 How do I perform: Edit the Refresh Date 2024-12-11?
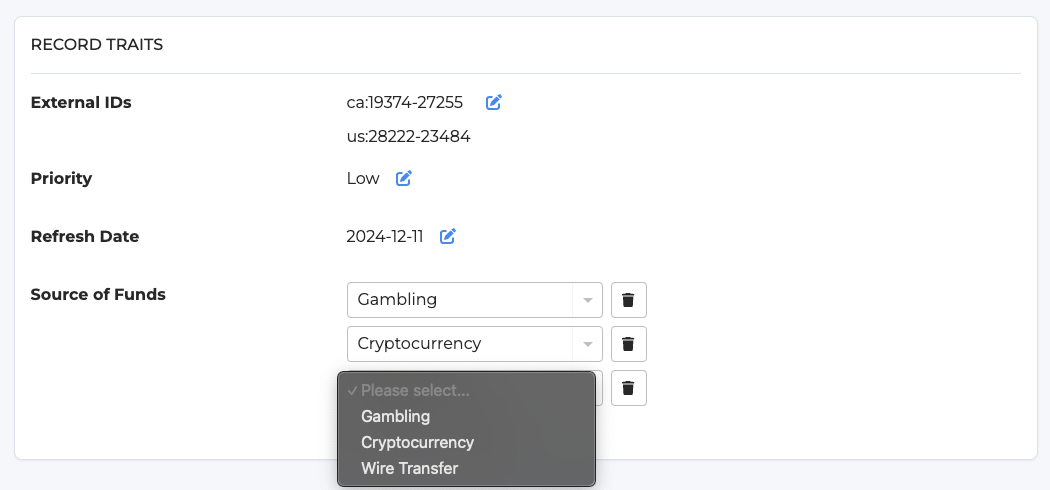[447, 236]
